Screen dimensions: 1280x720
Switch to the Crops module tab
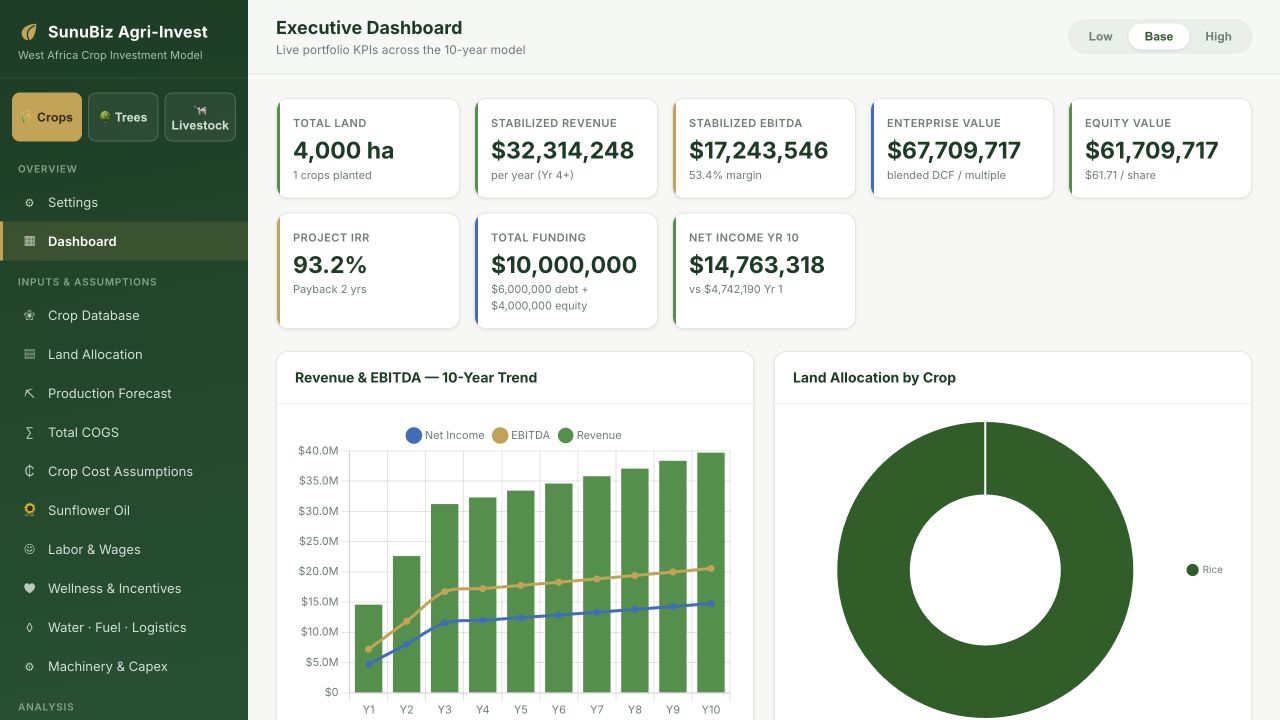click(x=47, y=117)
